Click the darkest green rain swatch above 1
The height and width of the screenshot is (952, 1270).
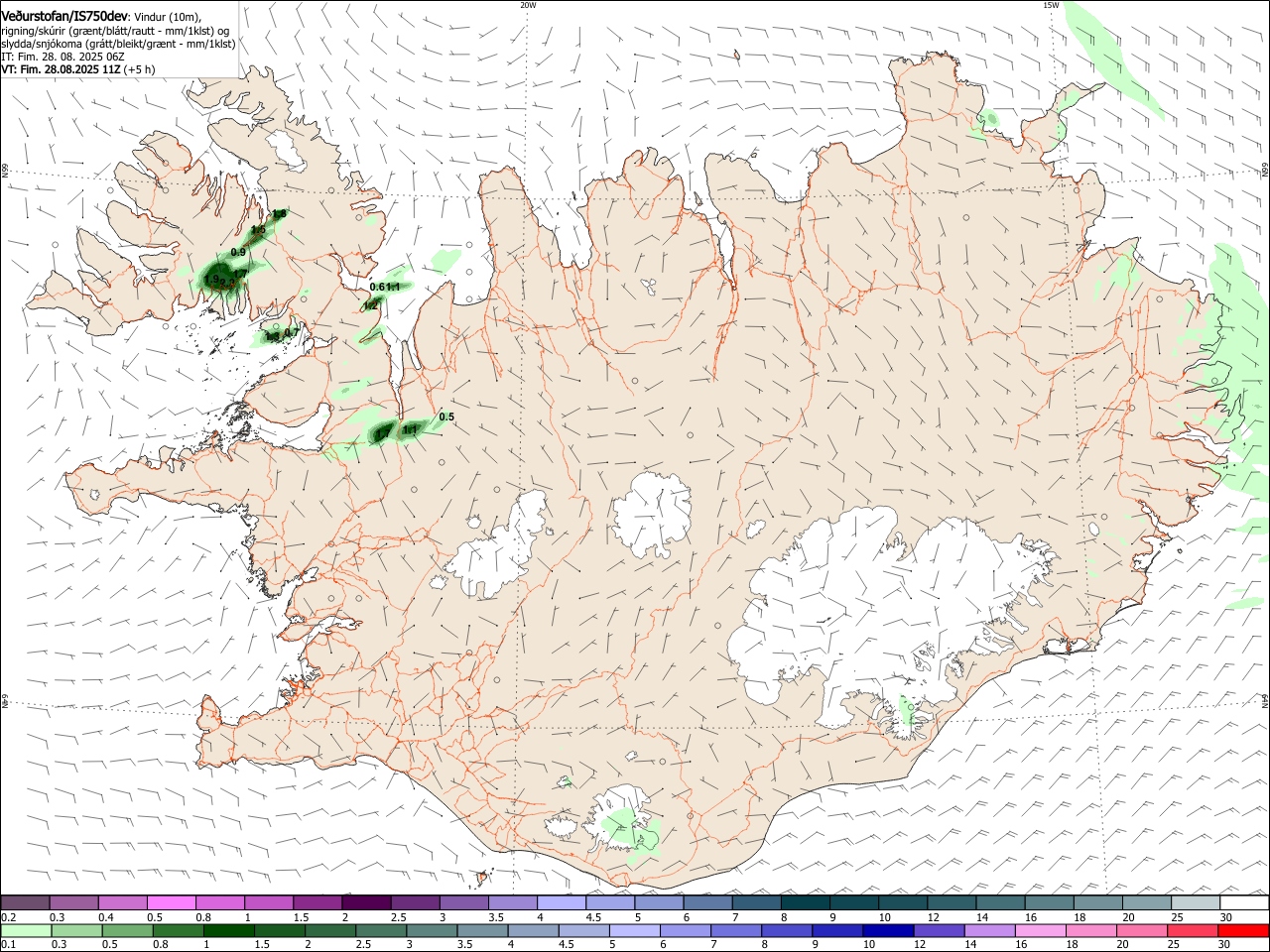(x=228, y=930)
